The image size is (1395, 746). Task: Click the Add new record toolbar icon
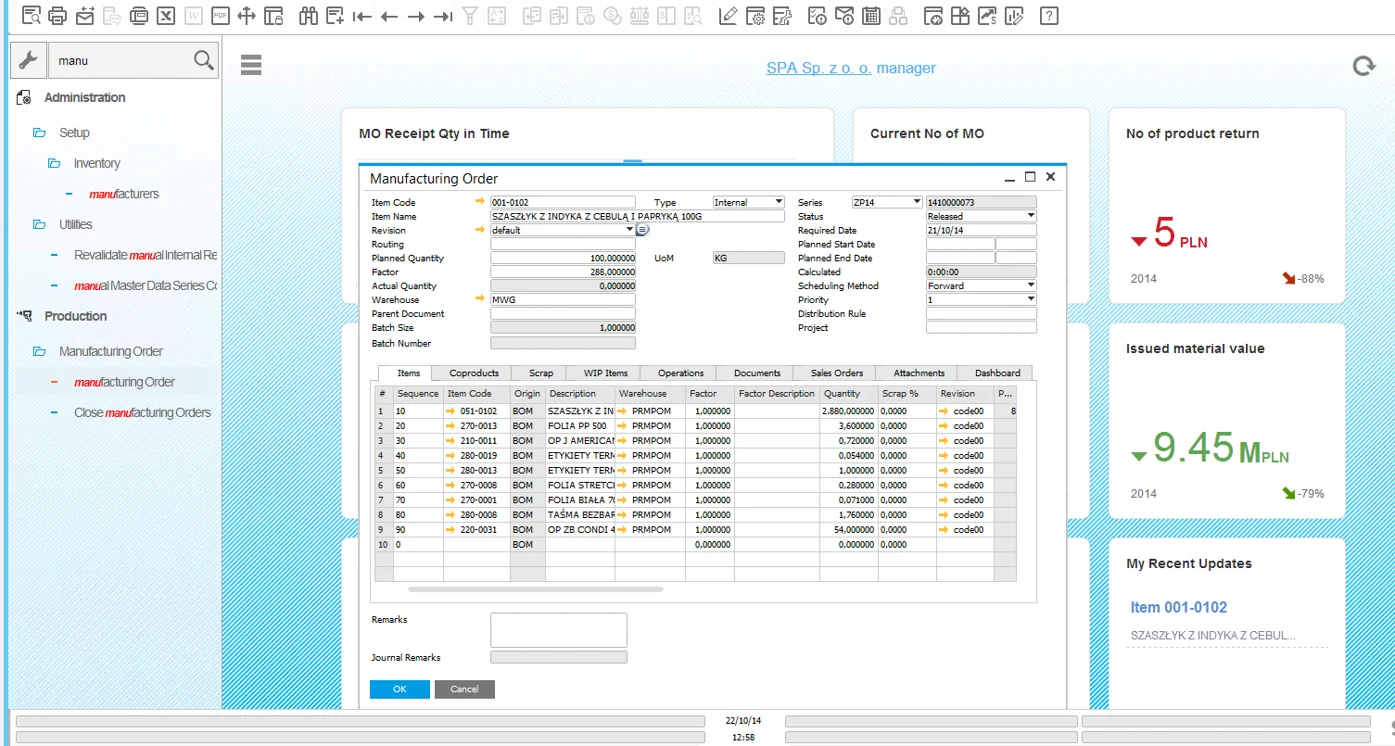point(335,16)
